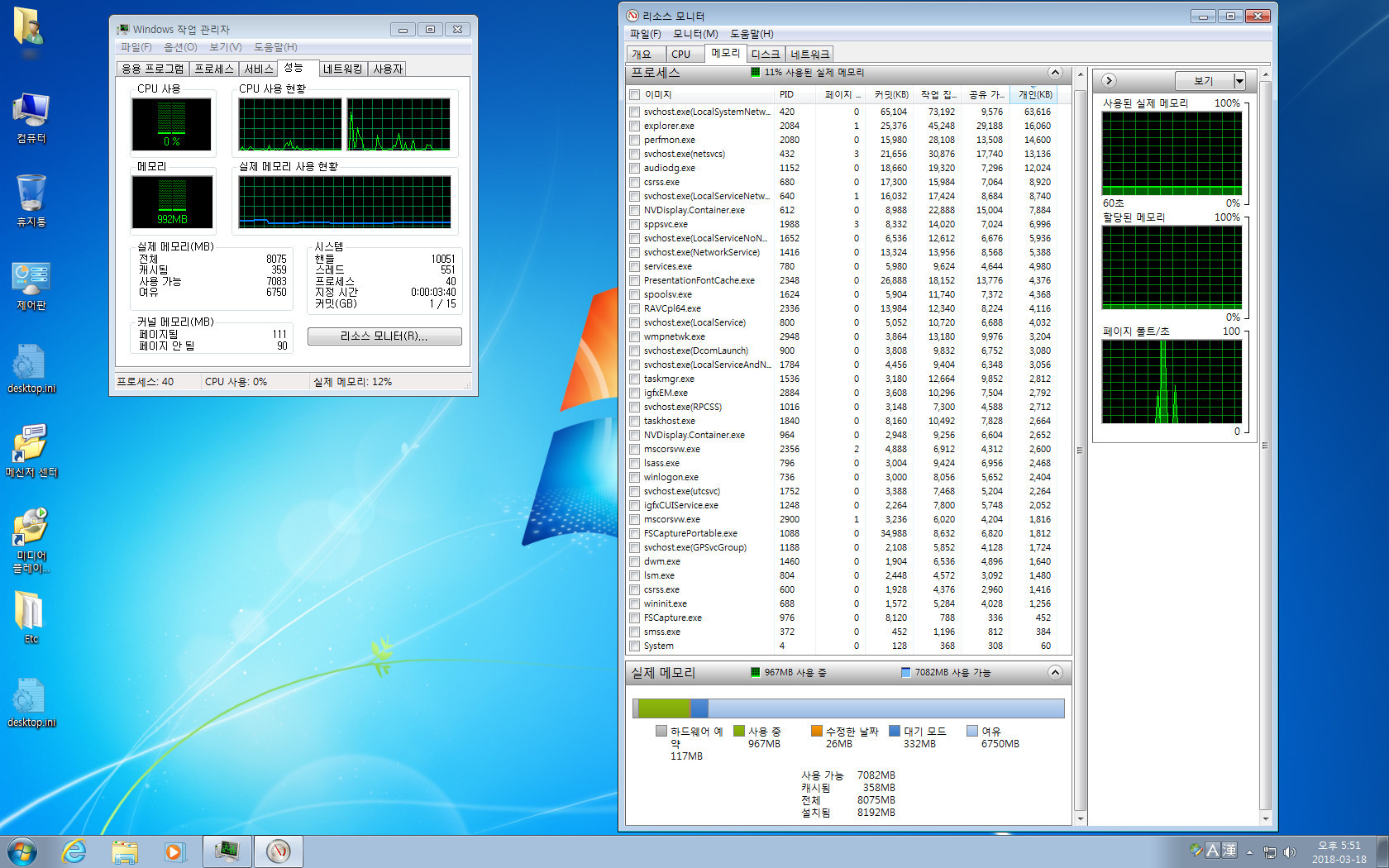Screen dimensions: 1389x868
Task: Click the 리소스 모니터(R)... button
Action: point(384,336)
